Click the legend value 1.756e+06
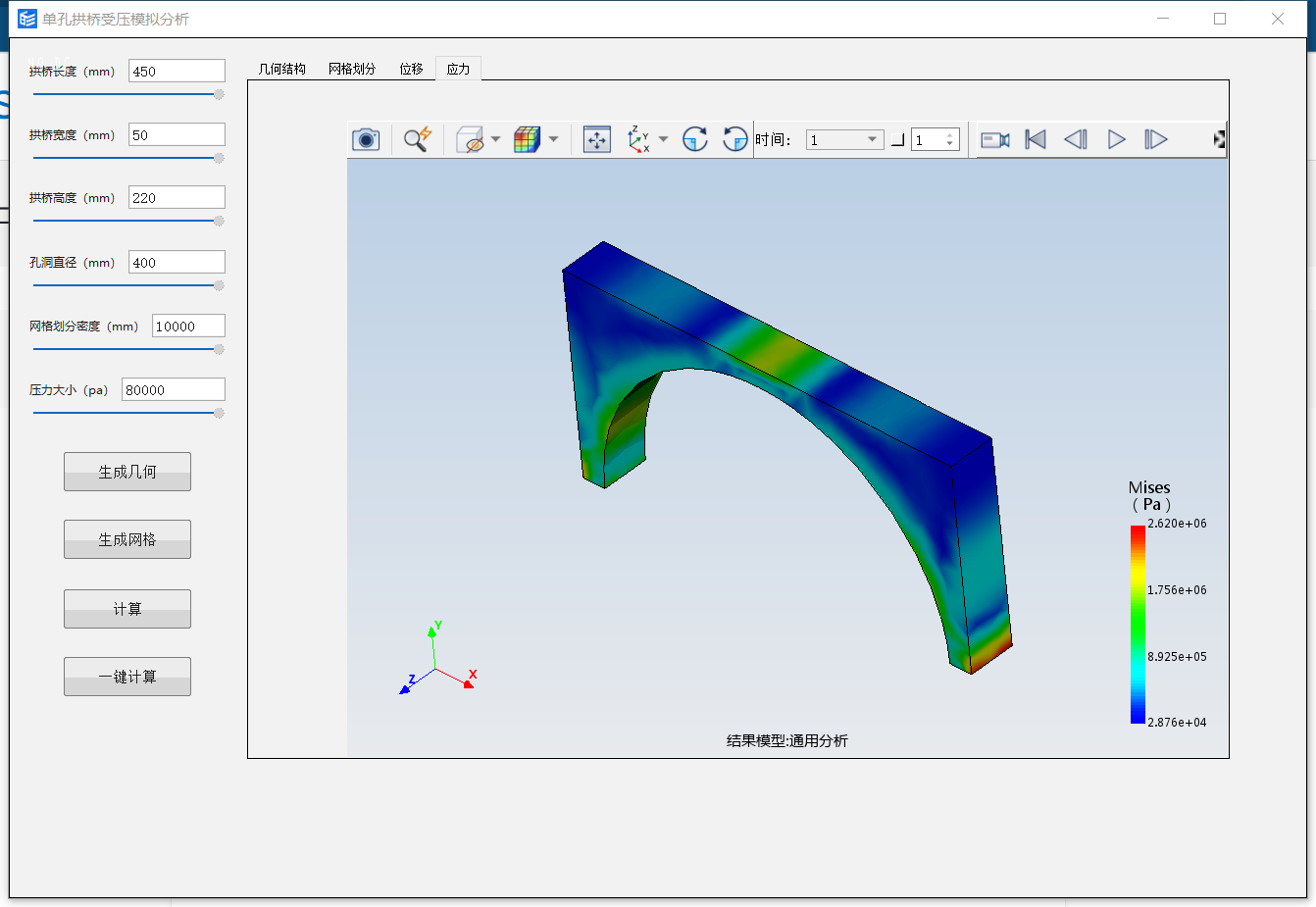The height and width of the screenshot is (907, 1316). pyautogui.click(x=1177, y=590)
